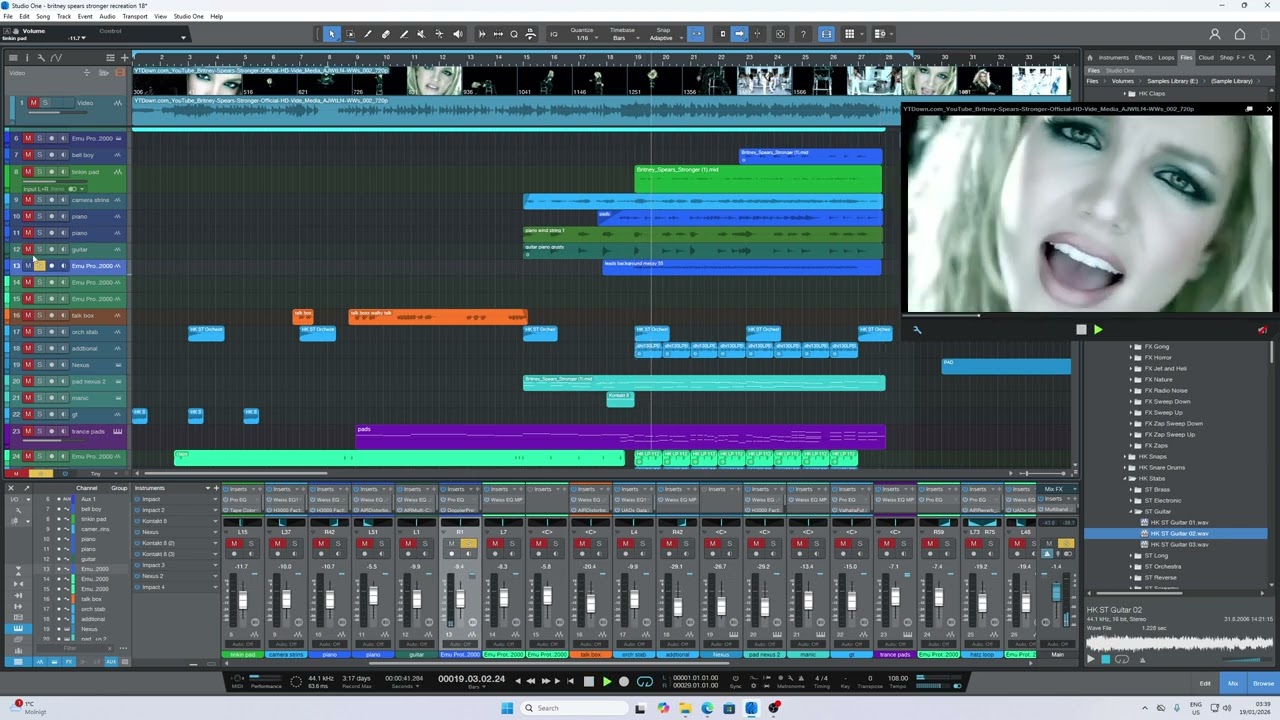The height and width of the screenshot is (720, 1280).
Task: Select HK ST Guitar 01.wav file
Action: [x=1179, y=522]
